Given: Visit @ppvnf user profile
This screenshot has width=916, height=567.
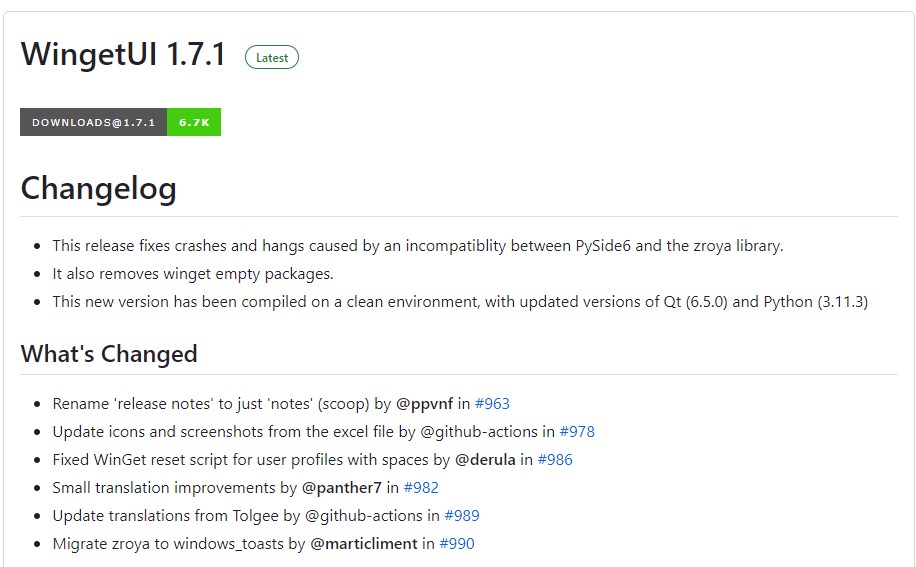Looking at the screenshot, I should (424, 403).
